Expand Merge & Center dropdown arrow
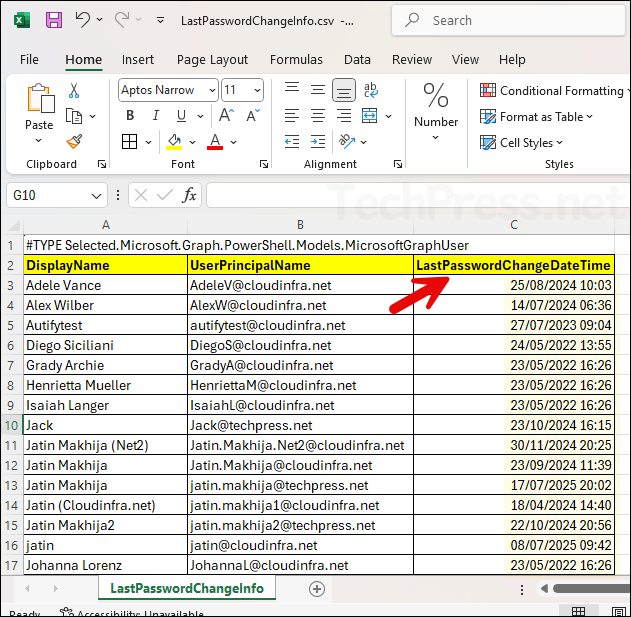Screen dimensions: 631x617 388,116
